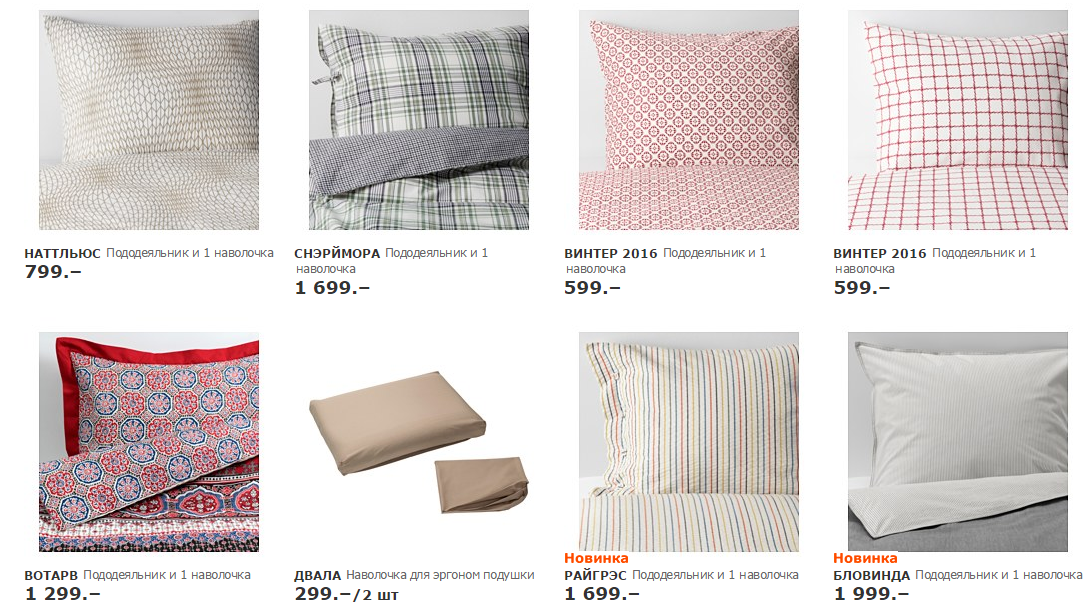Open the СНЭРЙМОРА product title link
The width and height of the screenshot is (1090, 610).
click(337, 254)
